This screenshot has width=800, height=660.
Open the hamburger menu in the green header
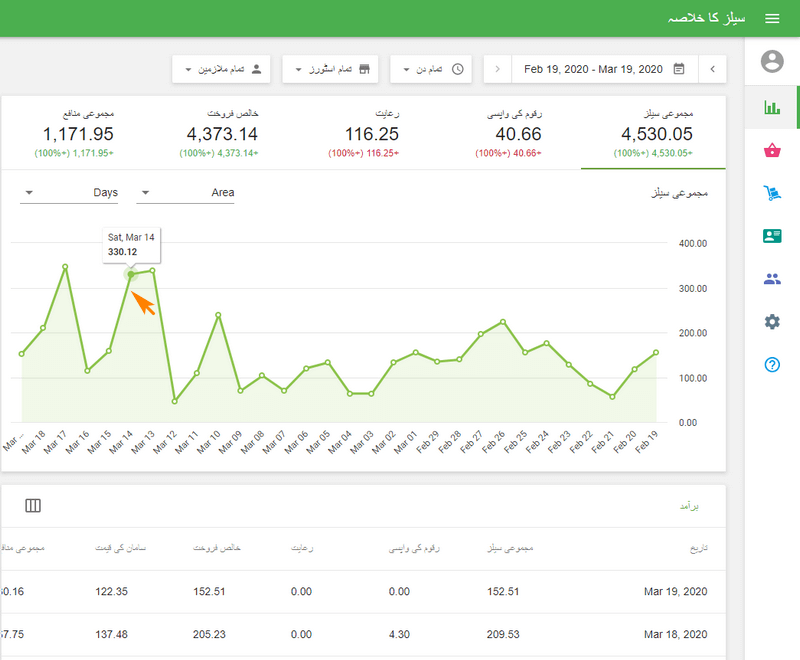pos(772,18)
